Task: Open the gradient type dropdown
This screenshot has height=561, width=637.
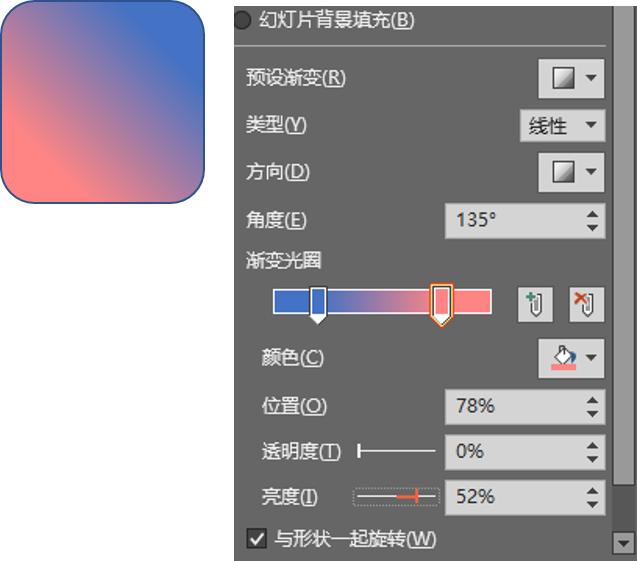Action: pos(563,125)
